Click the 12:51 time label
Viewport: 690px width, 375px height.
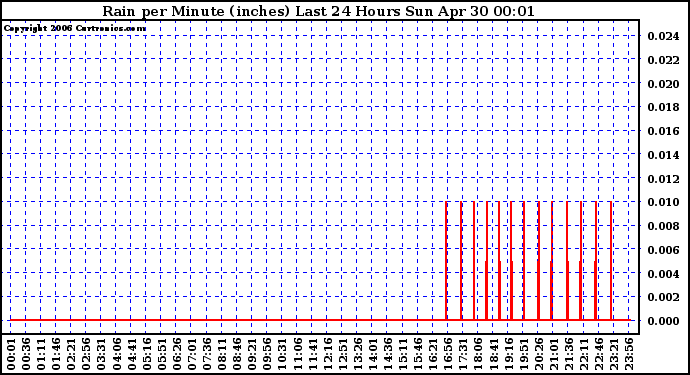[343, 354]
